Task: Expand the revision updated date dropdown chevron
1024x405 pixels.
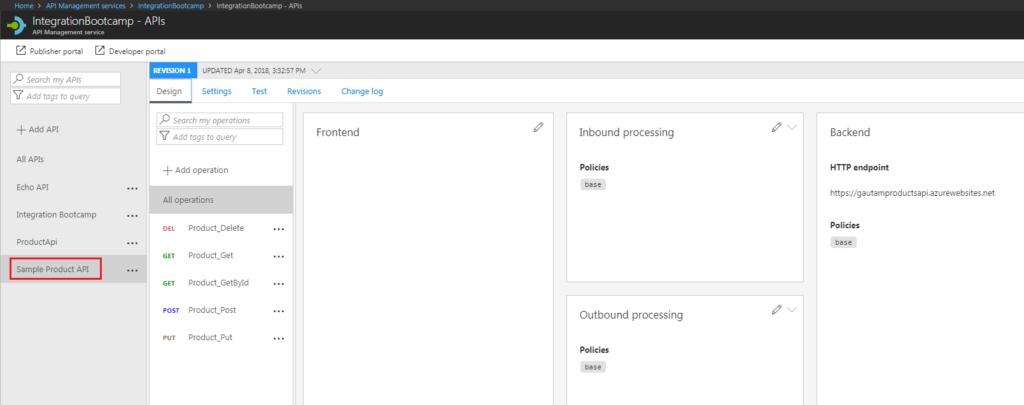Action: click(316, 70)
